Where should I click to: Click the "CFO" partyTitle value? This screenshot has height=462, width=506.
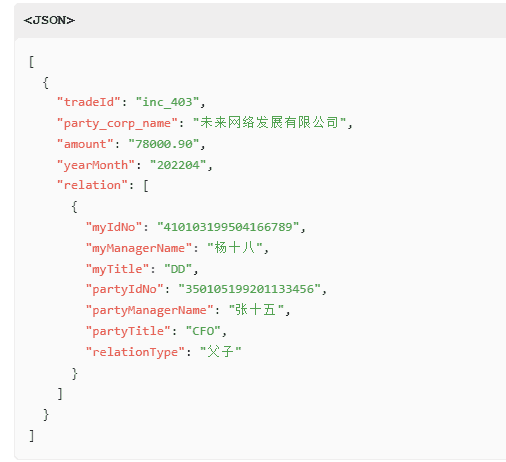click(203, 331)
